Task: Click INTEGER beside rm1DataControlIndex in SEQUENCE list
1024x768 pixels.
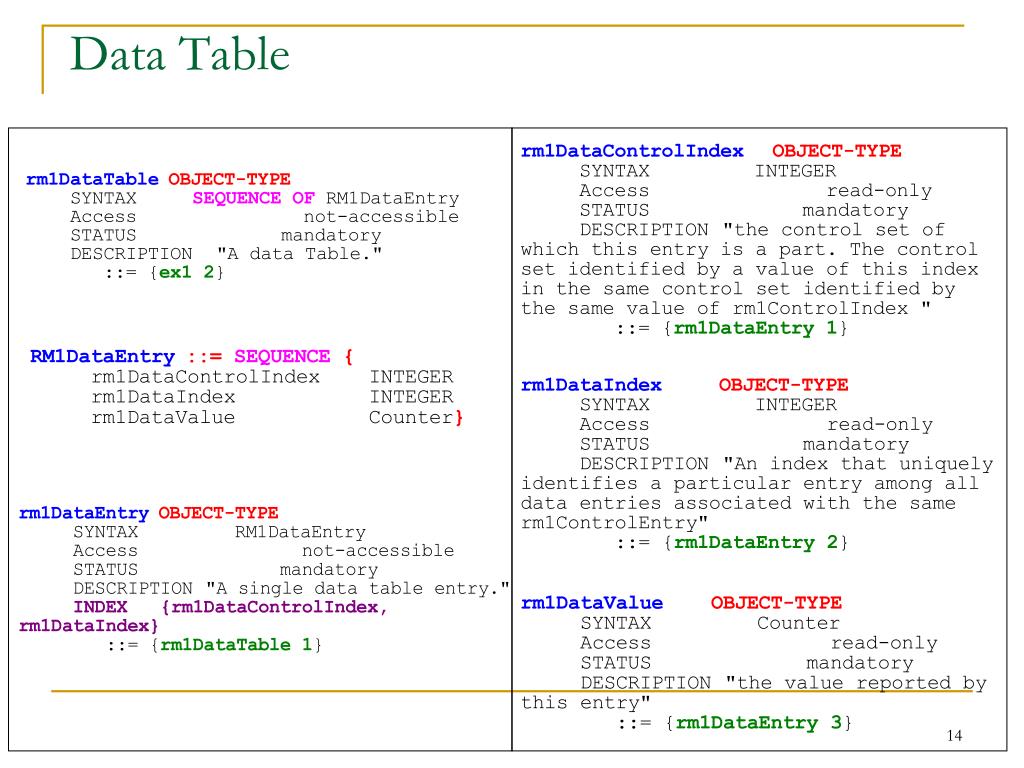Action: 411,377
